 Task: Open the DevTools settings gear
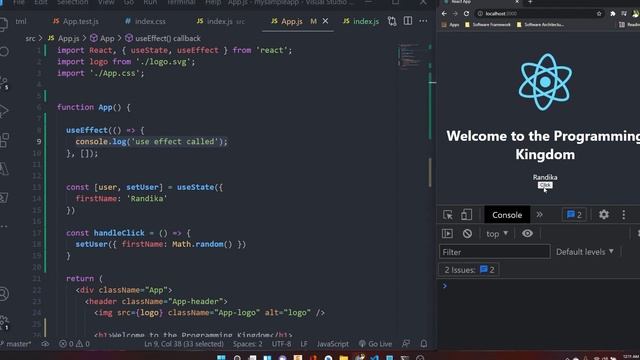pyautogui.click(x=604, y=214)
